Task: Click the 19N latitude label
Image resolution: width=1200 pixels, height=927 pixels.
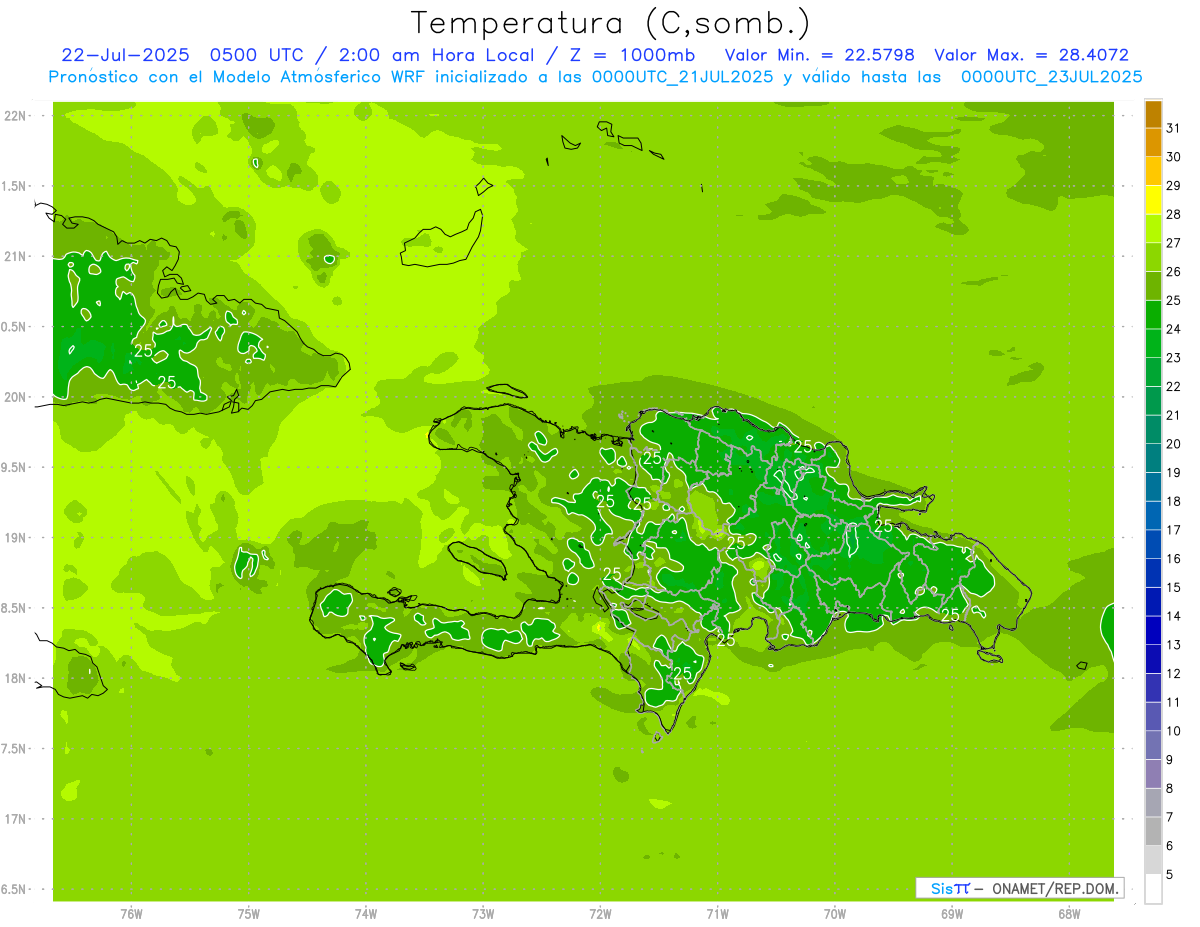Action: [17, 538]
